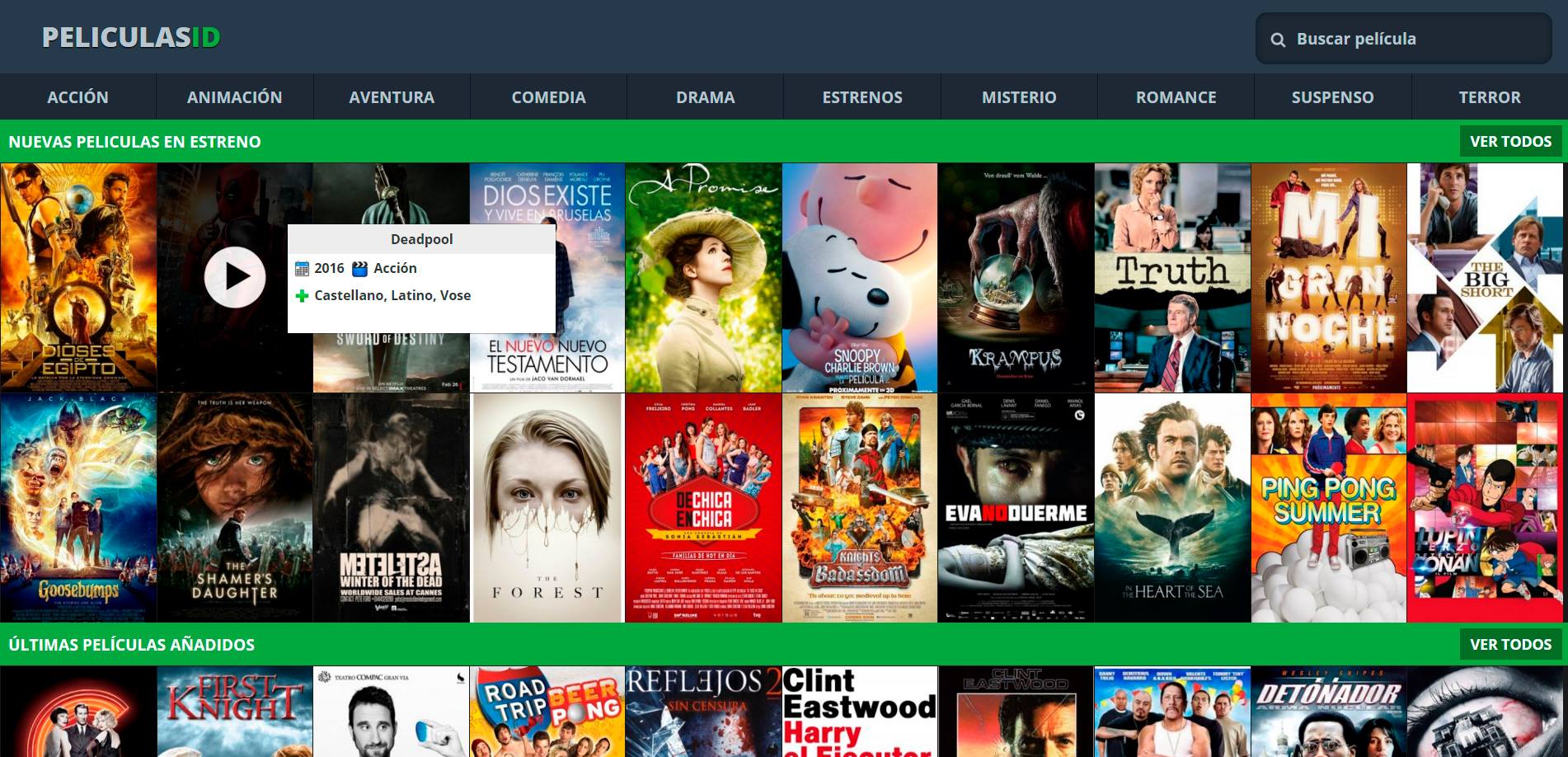Image resolution: width=1568 pixels, height=757 pixels.
Task: Open the Ping Pong Summer poster
Action: click(x=1329, y=508)
